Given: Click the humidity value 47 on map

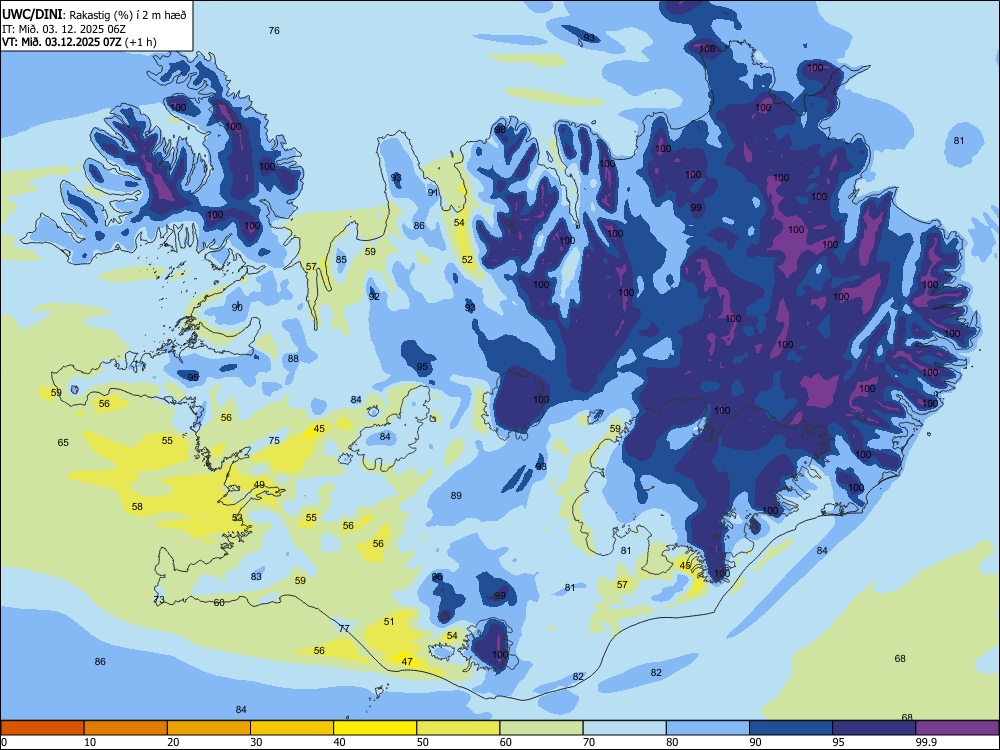Looking at the screenshot, I should point(407,662).
